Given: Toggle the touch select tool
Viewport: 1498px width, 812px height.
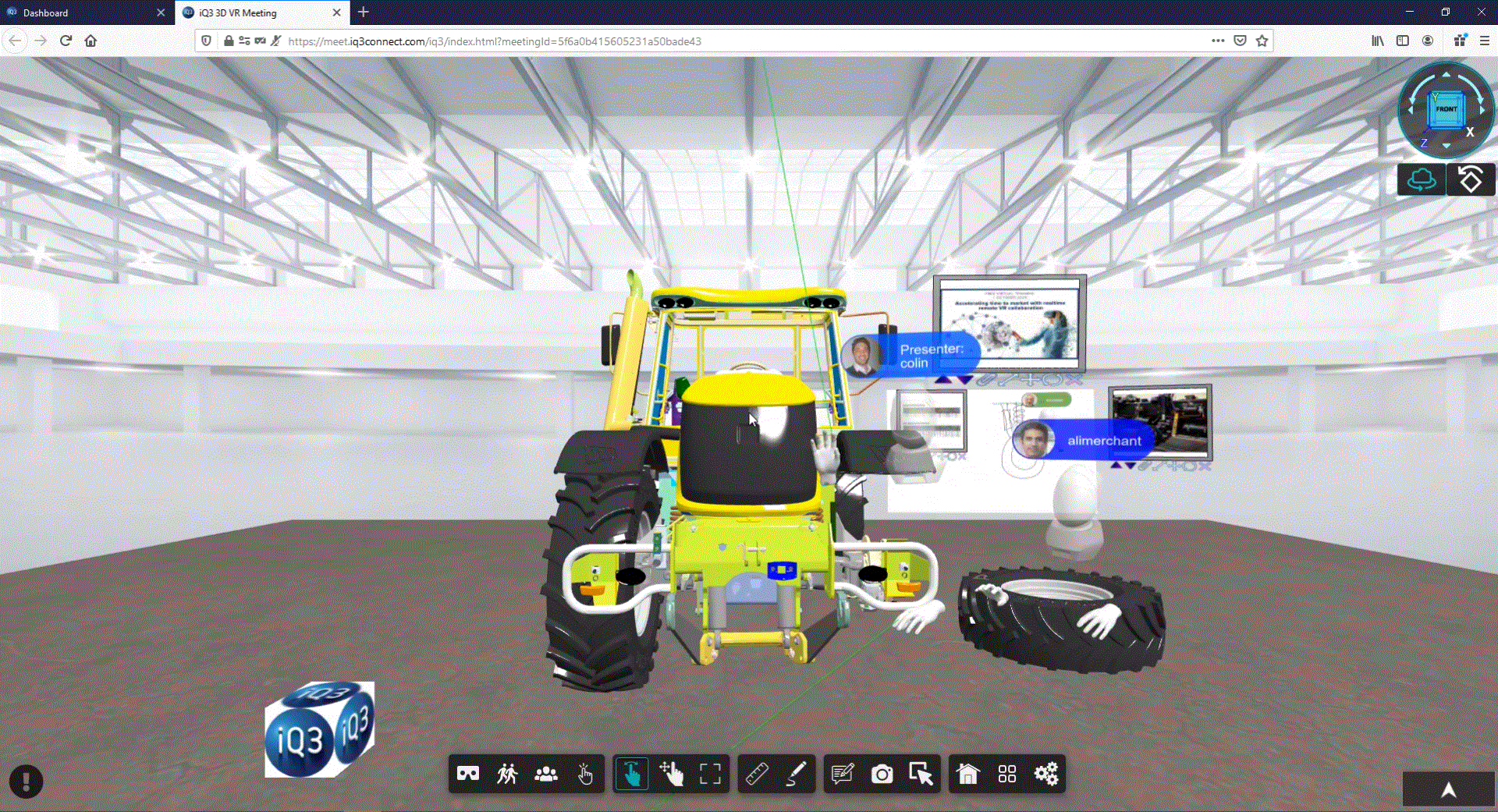Looking at the screenshot, I should coord(633,774).
